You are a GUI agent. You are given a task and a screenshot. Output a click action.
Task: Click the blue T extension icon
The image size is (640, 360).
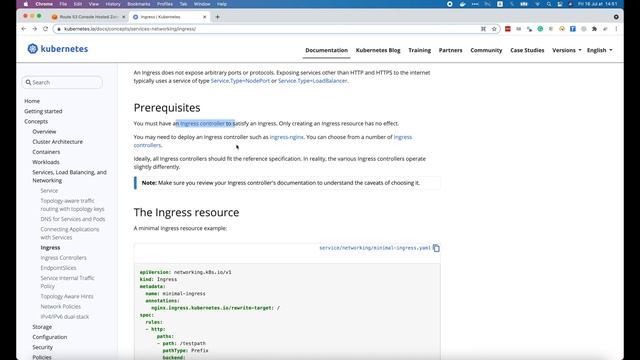pos(573,29)
